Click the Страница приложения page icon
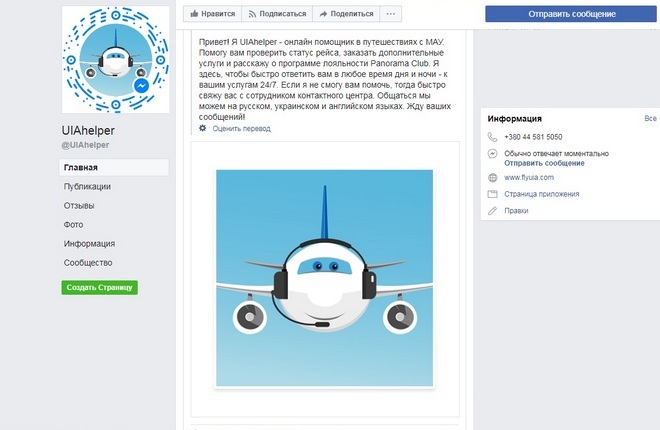The height and width of the screenshot is (430, 660). pos(492,194)
